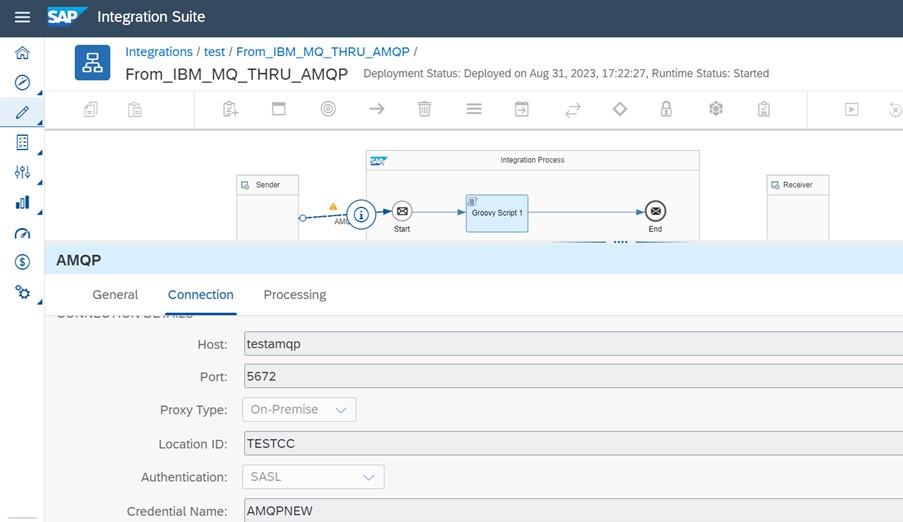
Task: Click the Simulation play toolbar icon
Action: tap(852, 109)
